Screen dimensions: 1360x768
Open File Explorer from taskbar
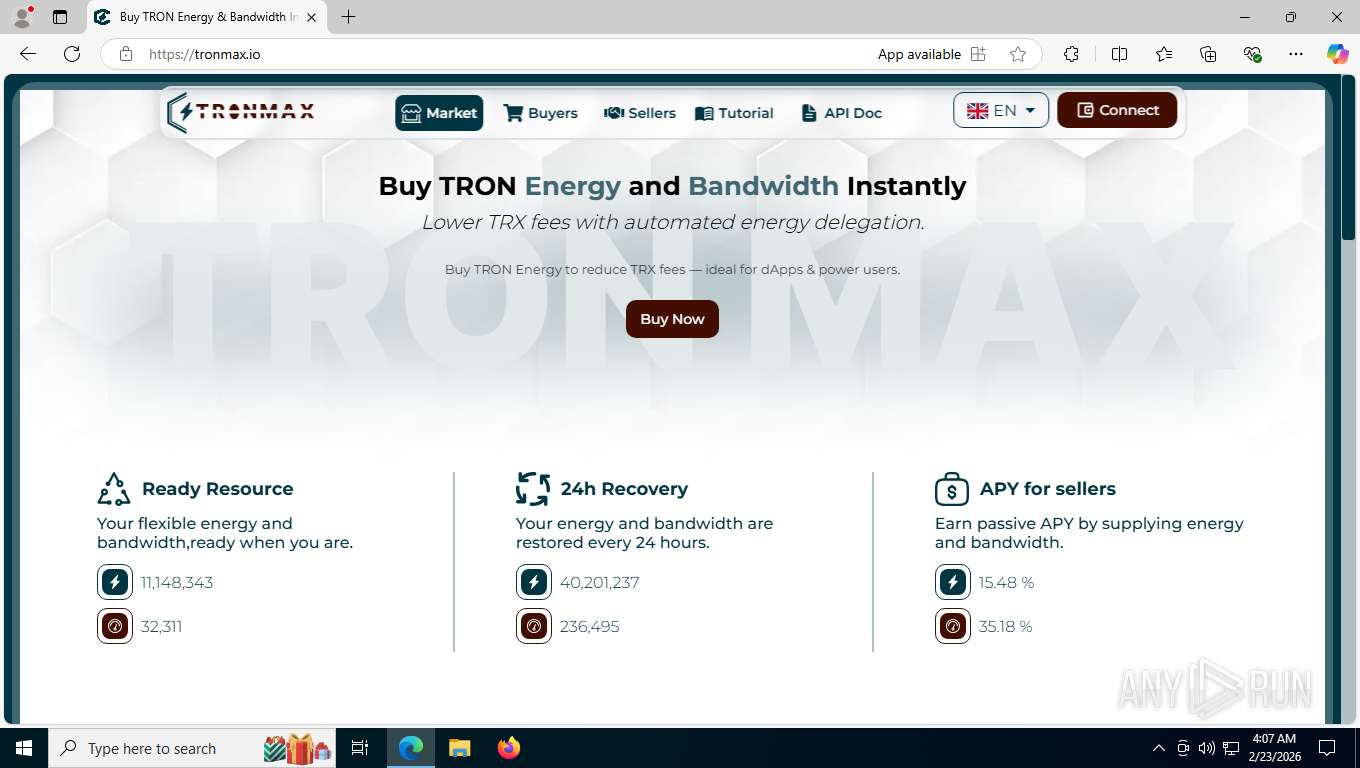click(x=459, y=748)
